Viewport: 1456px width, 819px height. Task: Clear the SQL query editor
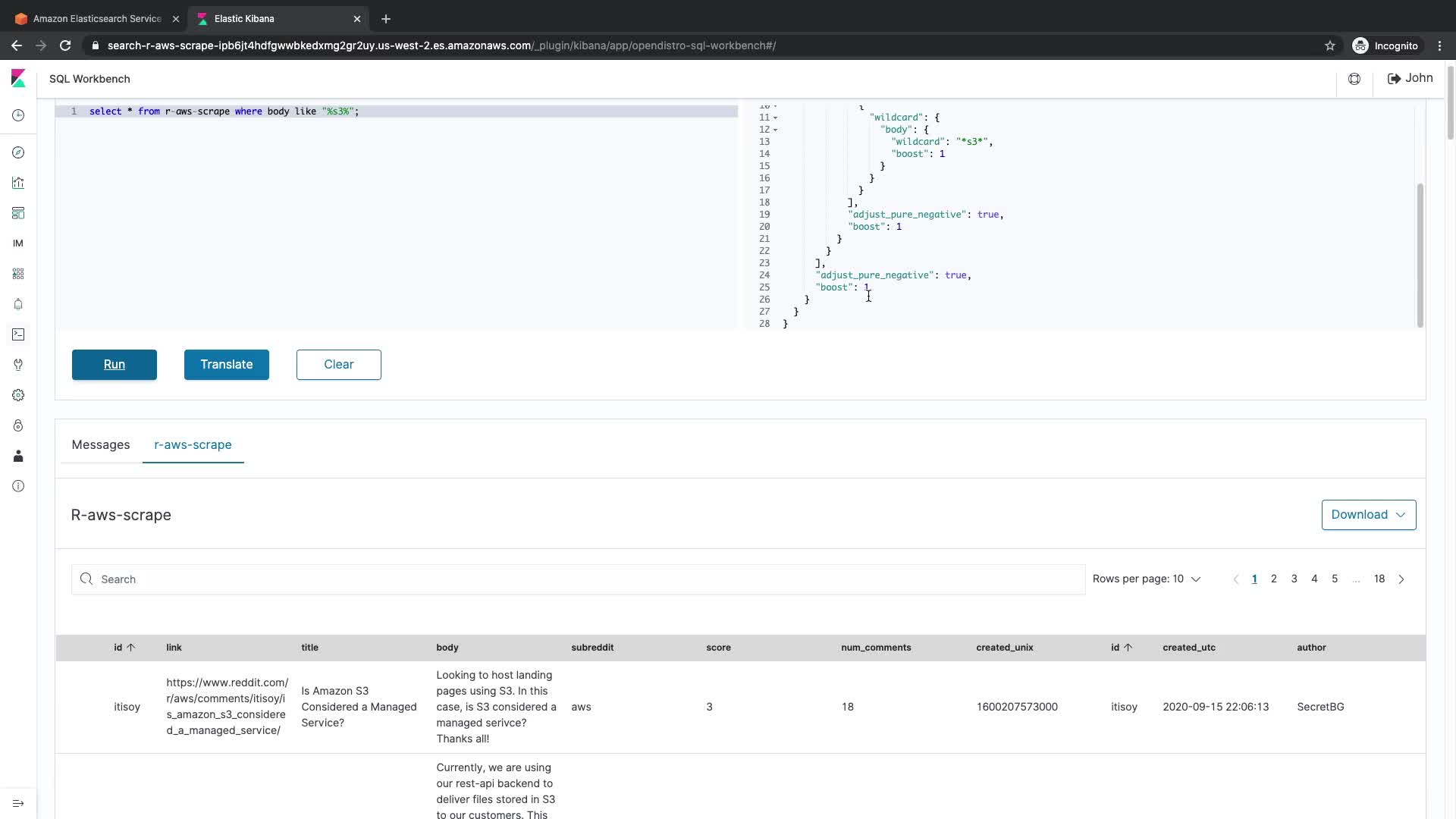click(338, 365)
